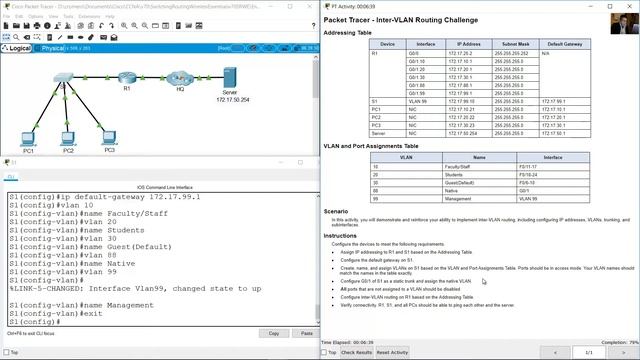Click the 'Management' VLAN name cell
This screenshot has height=360, width=640.
pos(479,199)
